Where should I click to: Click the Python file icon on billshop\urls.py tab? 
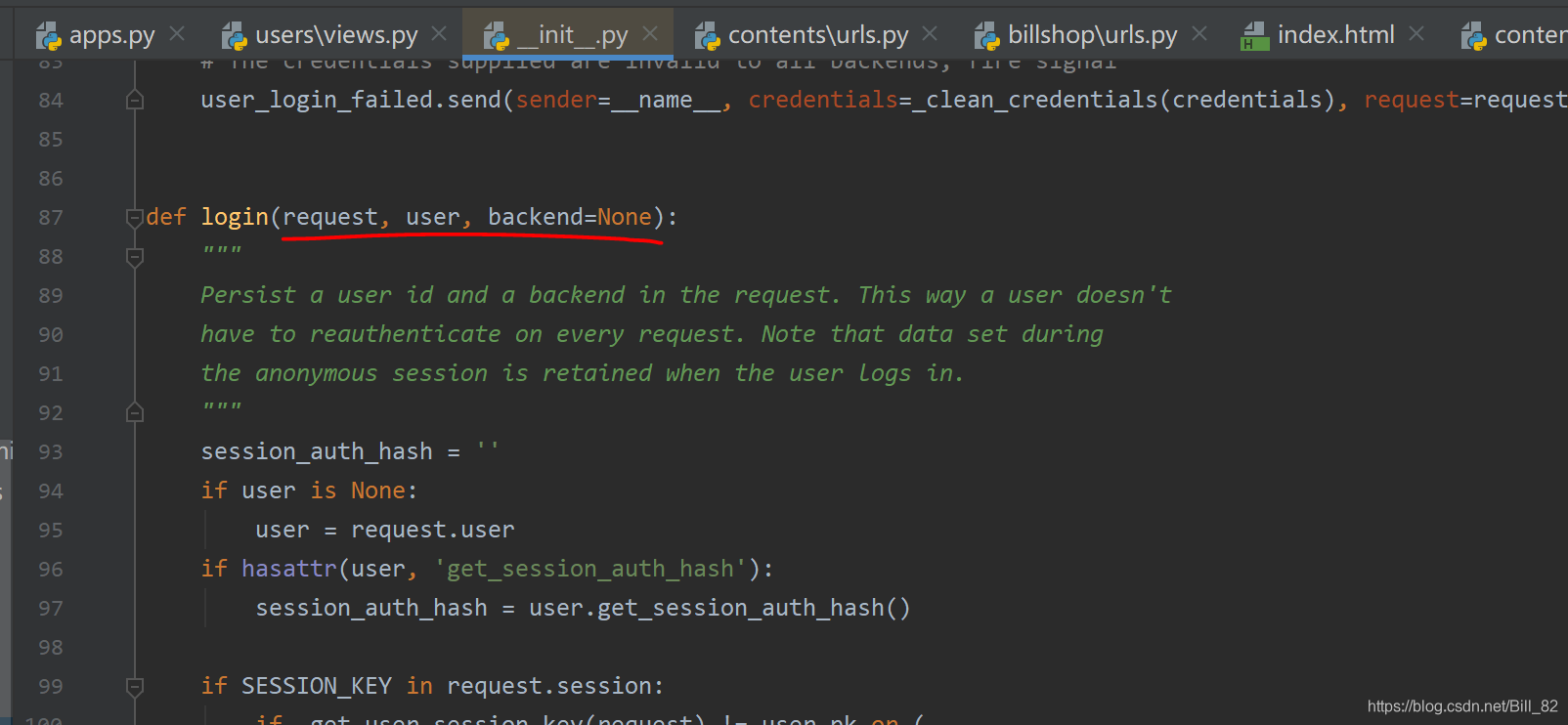[987, 37]
